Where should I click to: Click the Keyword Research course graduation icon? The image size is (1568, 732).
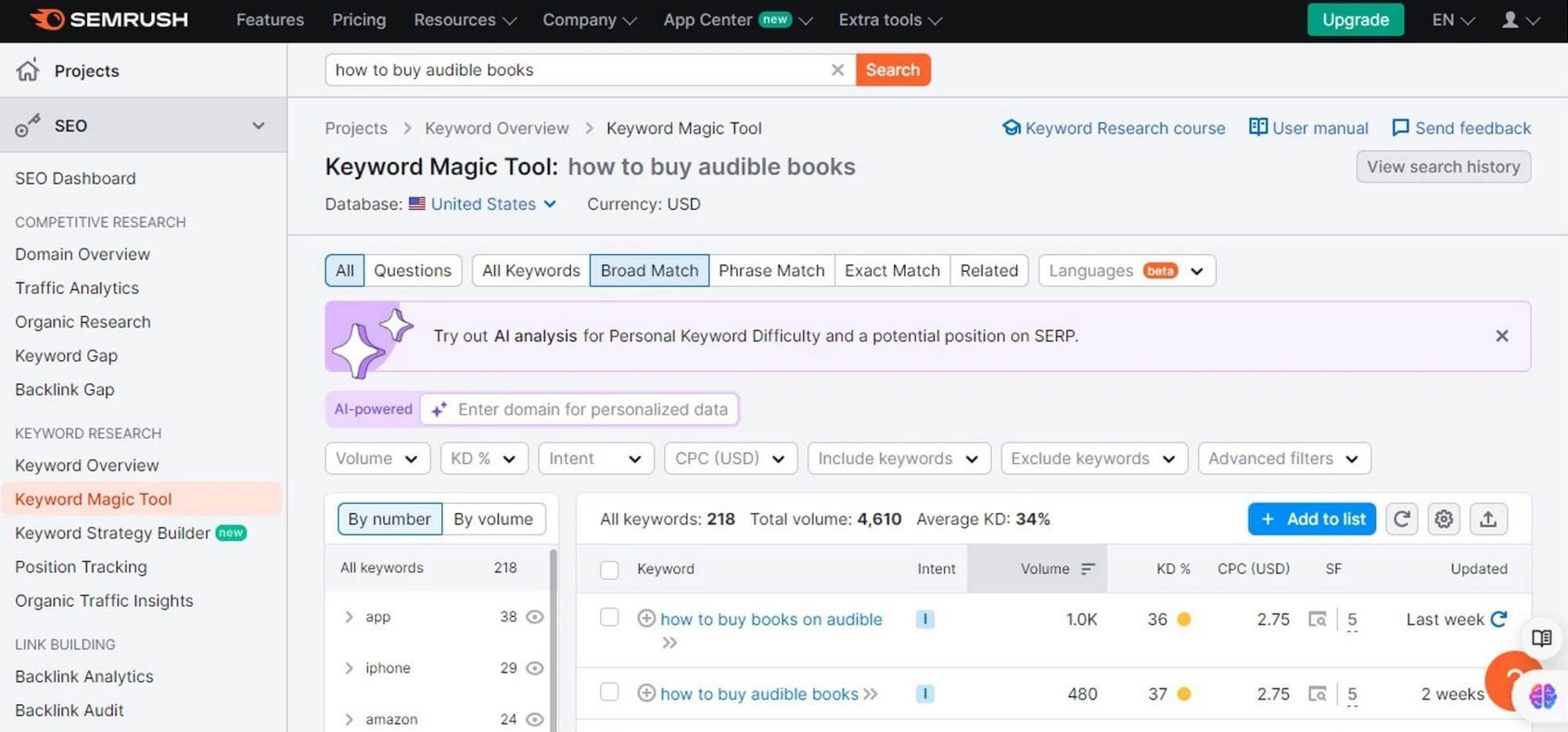click(x=1012, y=127)
